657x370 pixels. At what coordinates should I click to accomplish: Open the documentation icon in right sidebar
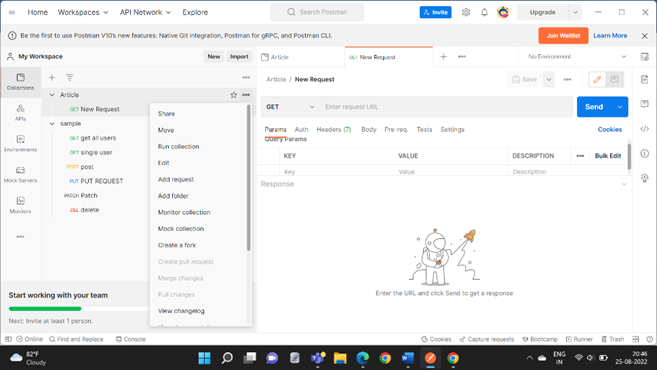tap(644, 80)
